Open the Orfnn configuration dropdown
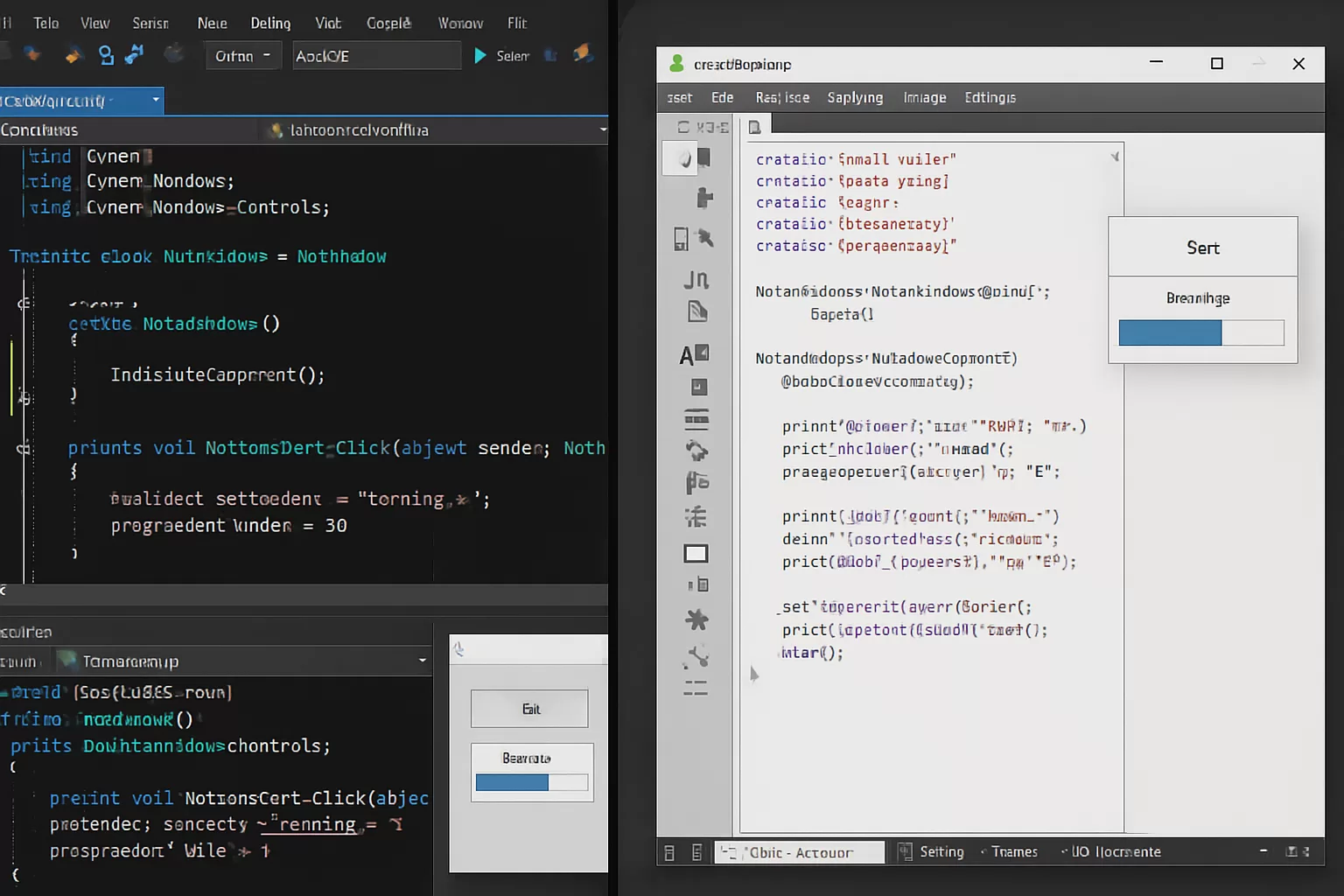Image resolution: width=1344 pixels, height=896 pixels. (243, 56)
